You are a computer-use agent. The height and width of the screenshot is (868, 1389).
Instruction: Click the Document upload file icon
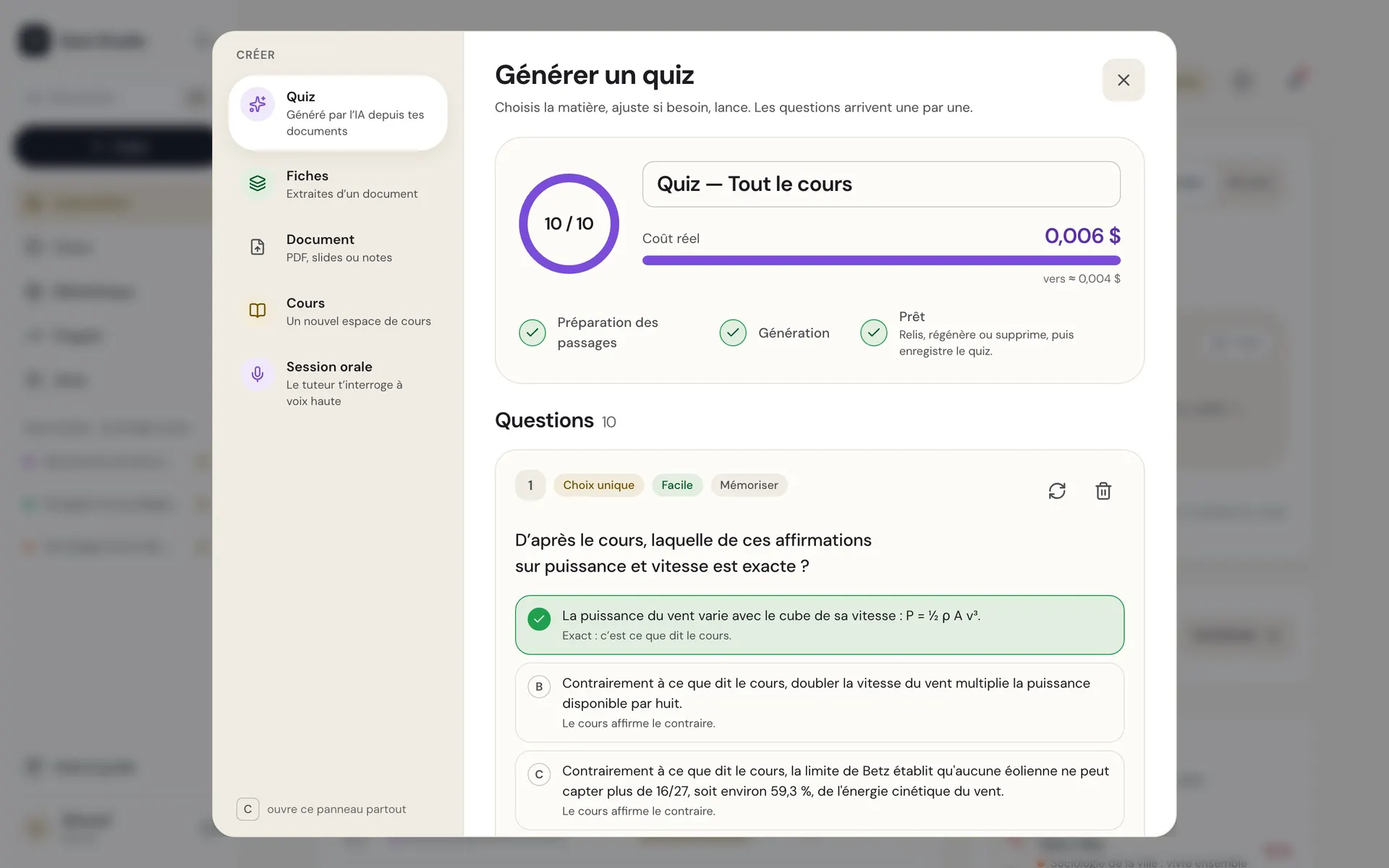(258, 247)
